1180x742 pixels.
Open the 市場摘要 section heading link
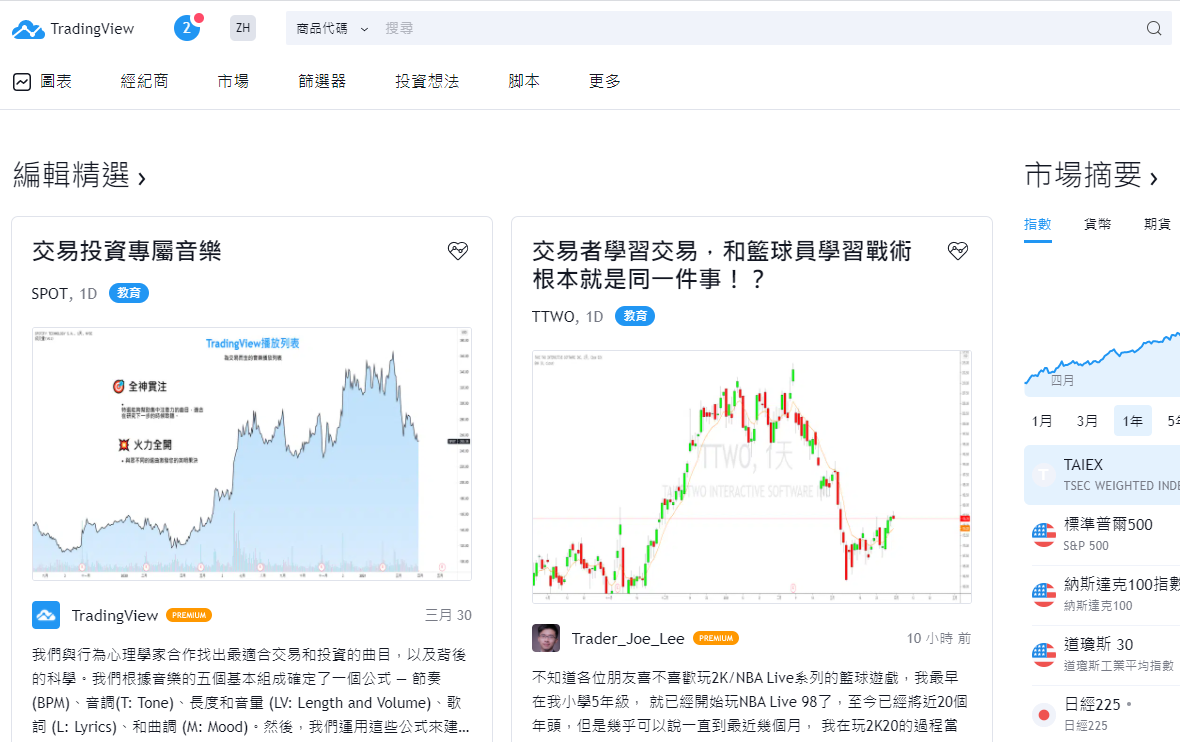1091,175
